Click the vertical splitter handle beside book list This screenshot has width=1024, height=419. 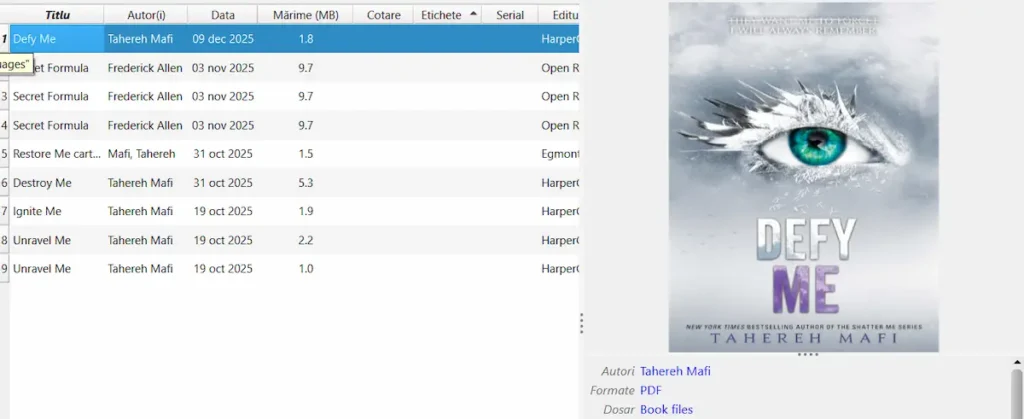point(581,323)
